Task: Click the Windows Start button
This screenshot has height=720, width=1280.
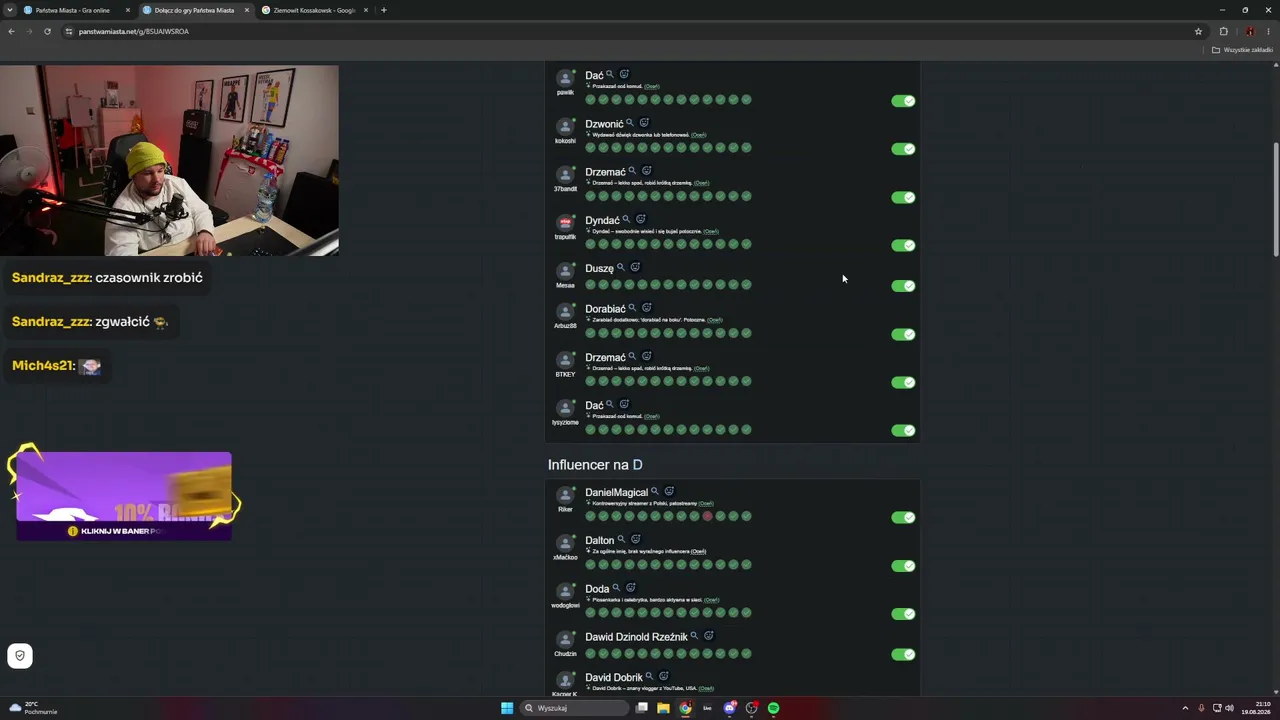Action: tap(507, 708)
